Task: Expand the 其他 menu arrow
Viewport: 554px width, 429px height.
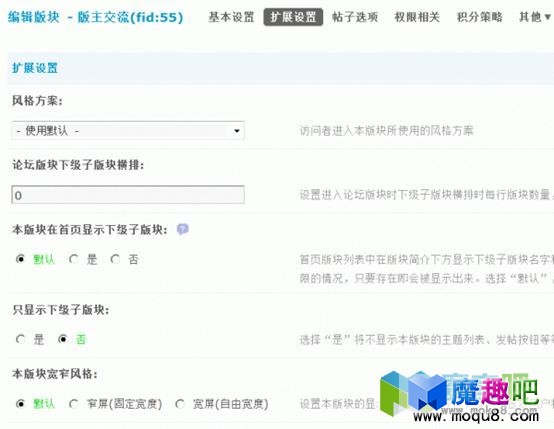Action: pos(548,17)
